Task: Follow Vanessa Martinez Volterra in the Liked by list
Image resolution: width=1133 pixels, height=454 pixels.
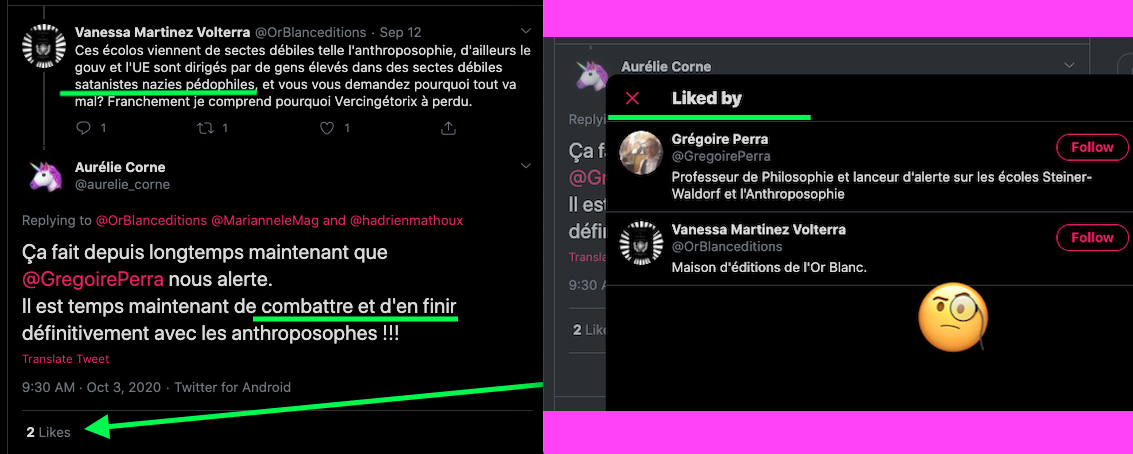Action: [x=1092, y=237]
